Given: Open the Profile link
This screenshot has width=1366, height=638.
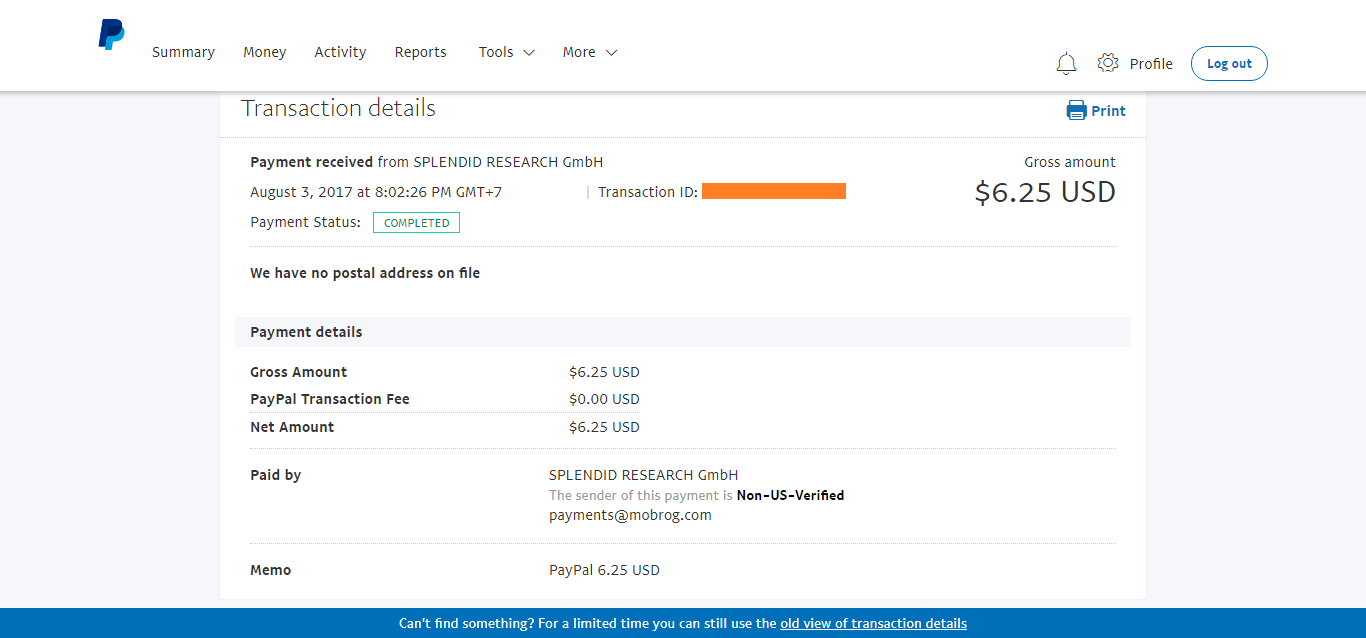Looking at the screenshot, I should tap(1151, 64).
